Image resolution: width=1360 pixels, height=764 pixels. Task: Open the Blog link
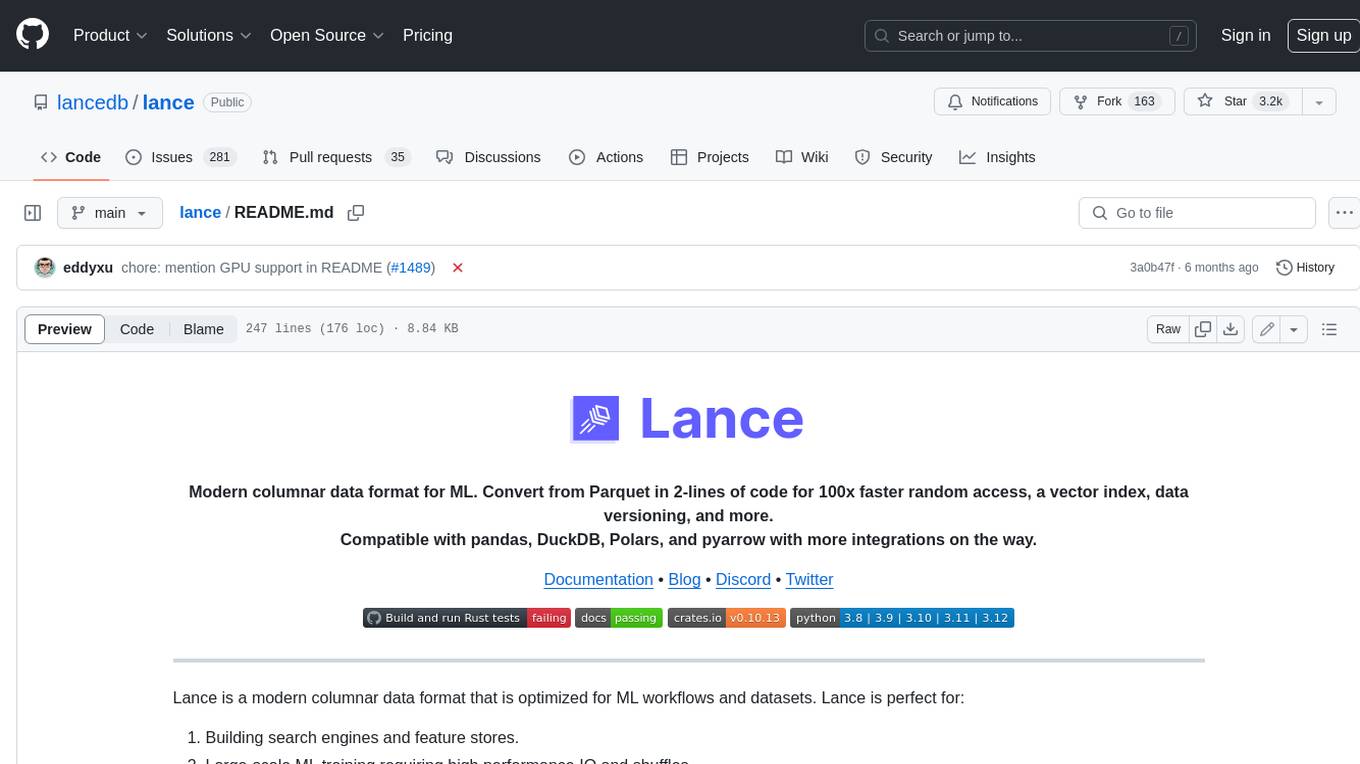(x=684, y=580)
